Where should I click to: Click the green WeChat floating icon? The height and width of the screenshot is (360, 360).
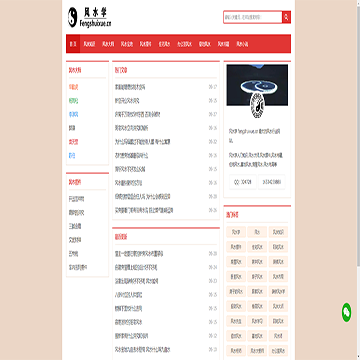[x=346, y=312]
